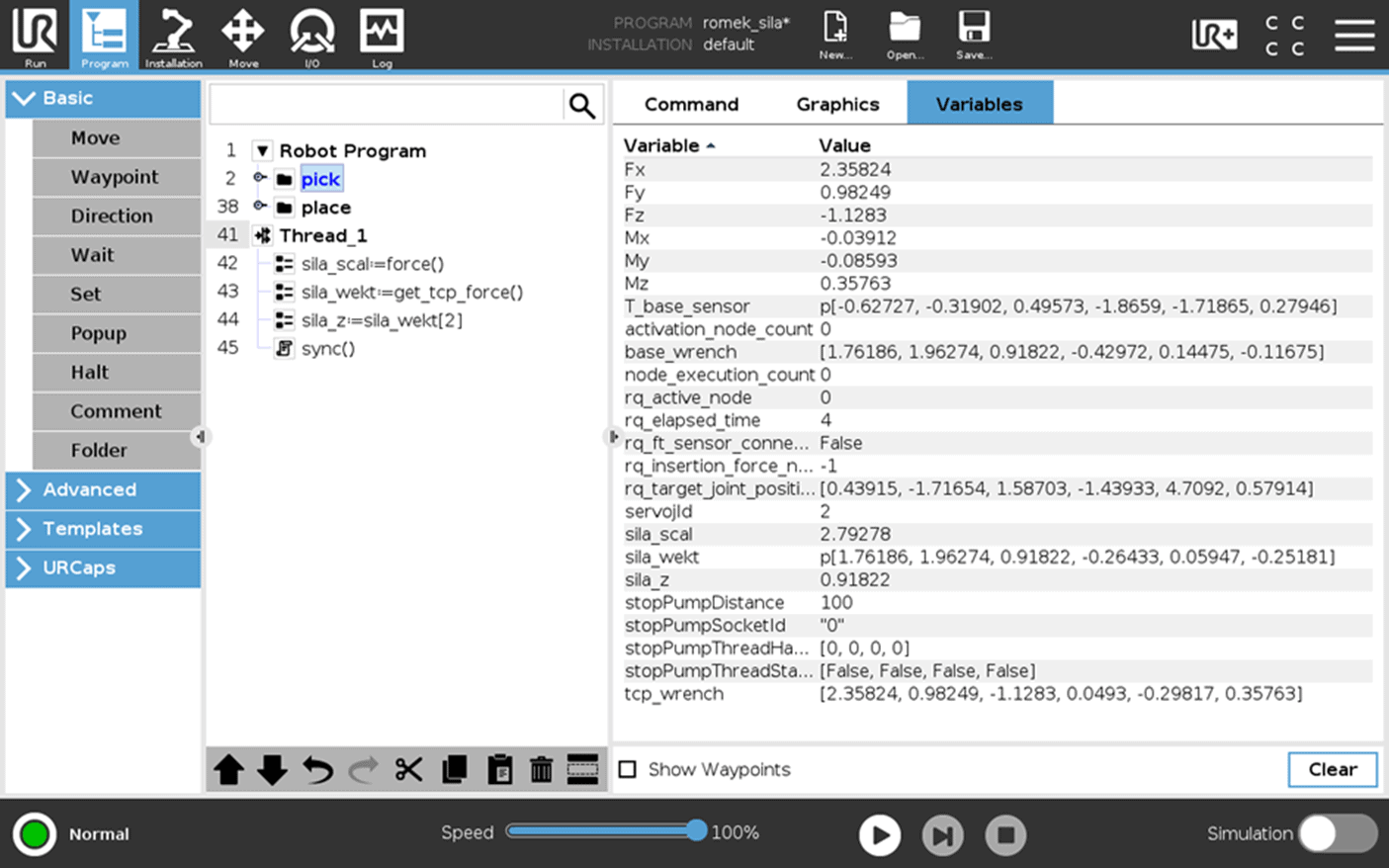Go to the Move tab icon
Image resolution: width=1389 pixels, height=868 pixels.
[243, 36]
